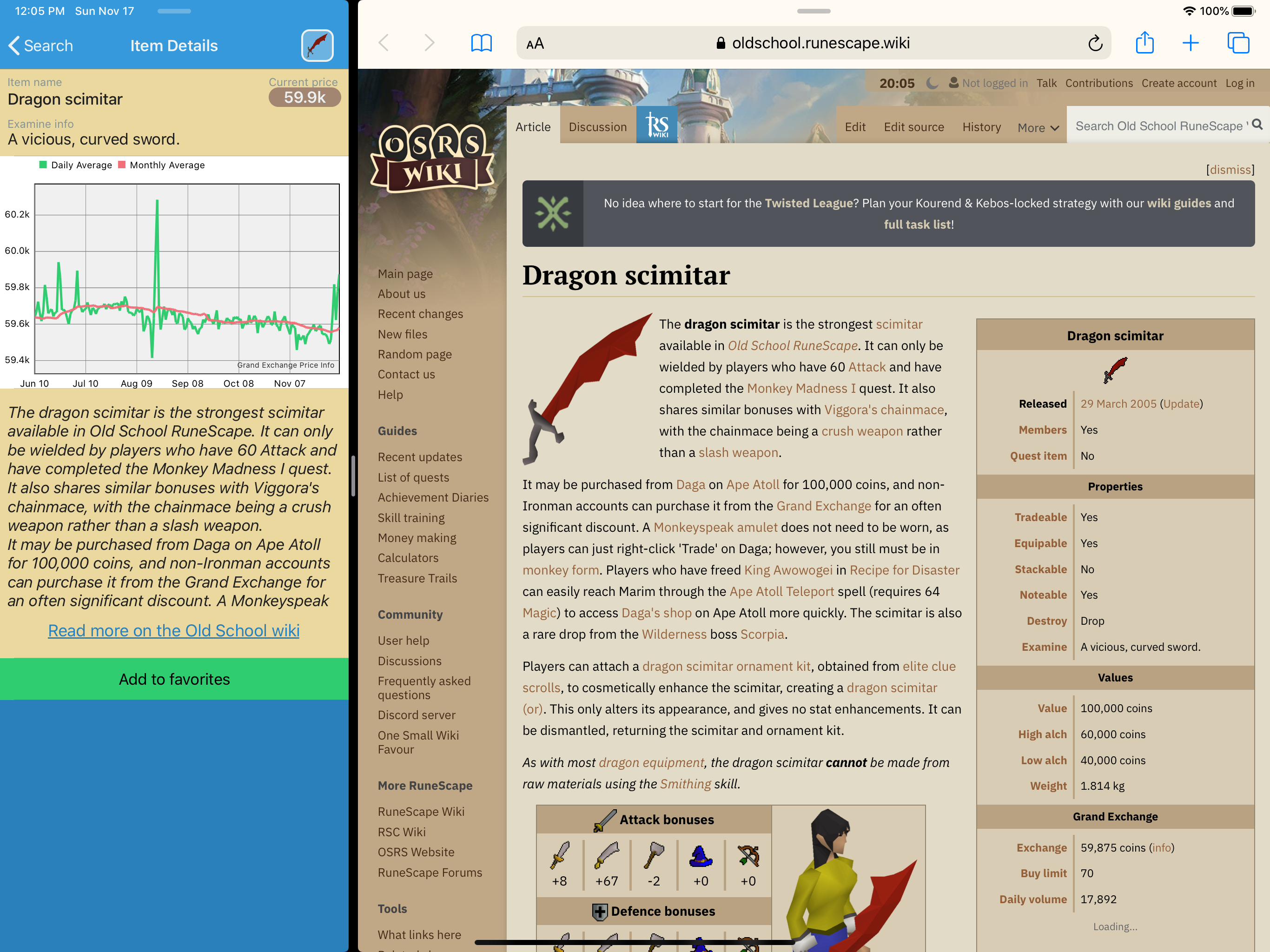Viewport: 1270px width, 952px height.
Task: Tap the Safari window multitasking handle
Action: pyautogui.click(x=814, y=11)
